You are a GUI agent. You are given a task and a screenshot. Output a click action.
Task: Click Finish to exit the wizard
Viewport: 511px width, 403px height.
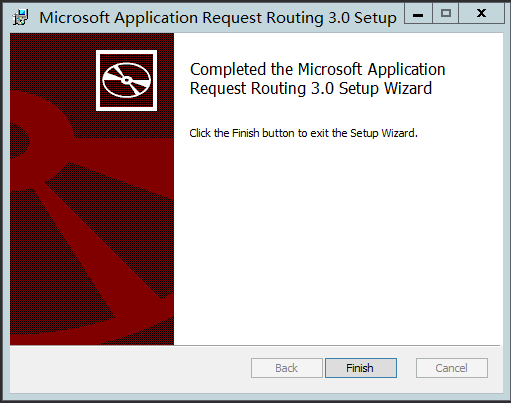pos(361,368)
